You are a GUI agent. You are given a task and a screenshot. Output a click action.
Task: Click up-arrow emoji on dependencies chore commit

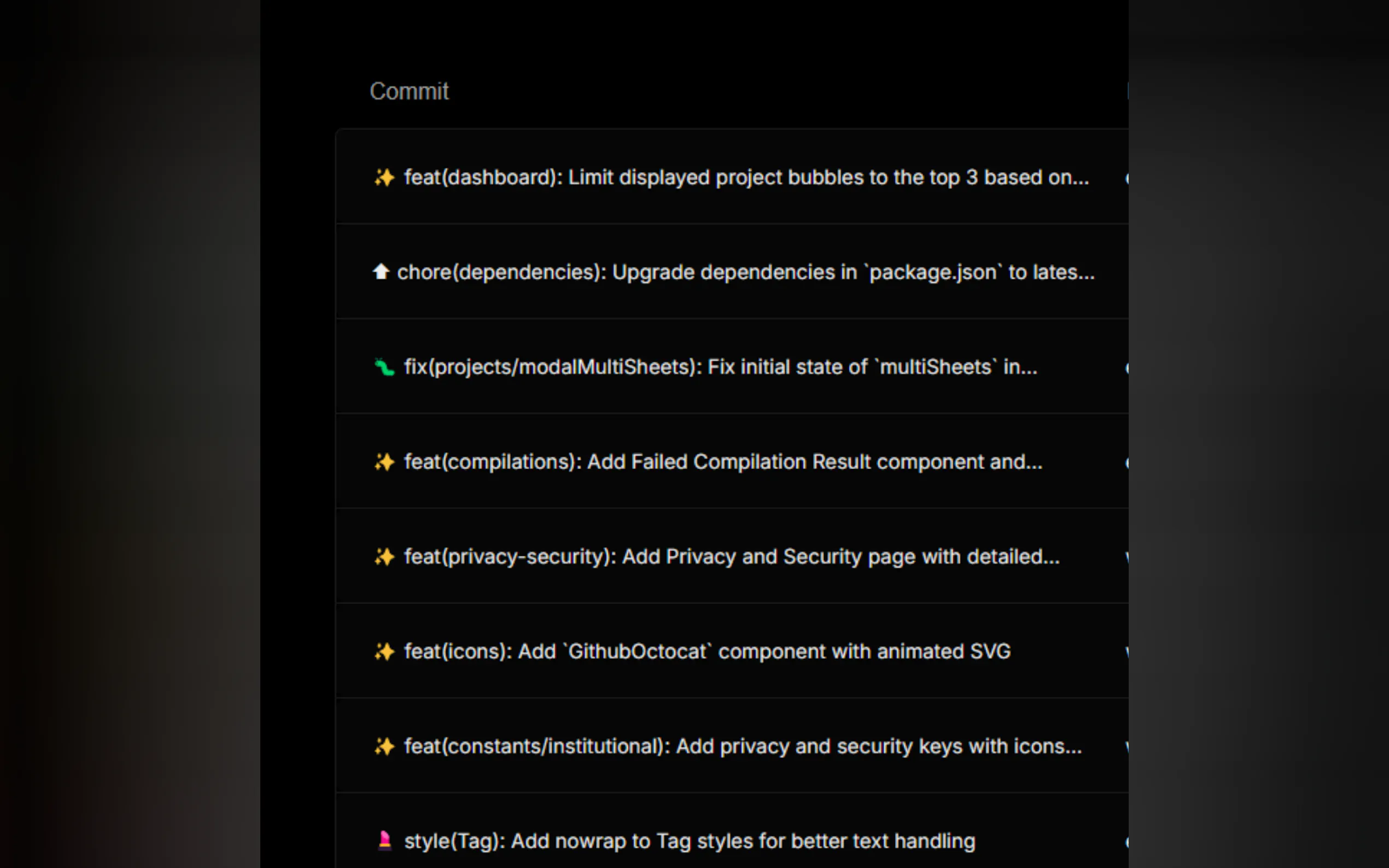point(381,272)
